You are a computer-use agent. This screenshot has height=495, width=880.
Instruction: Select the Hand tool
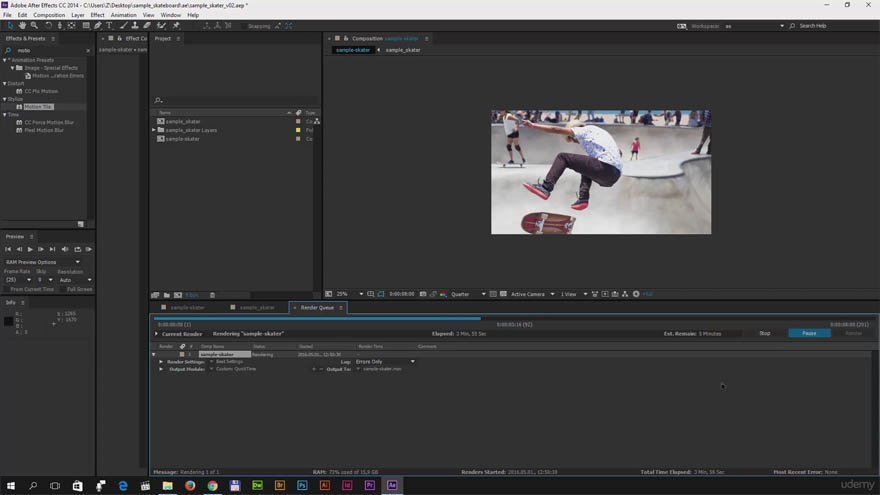pos(22,26)
